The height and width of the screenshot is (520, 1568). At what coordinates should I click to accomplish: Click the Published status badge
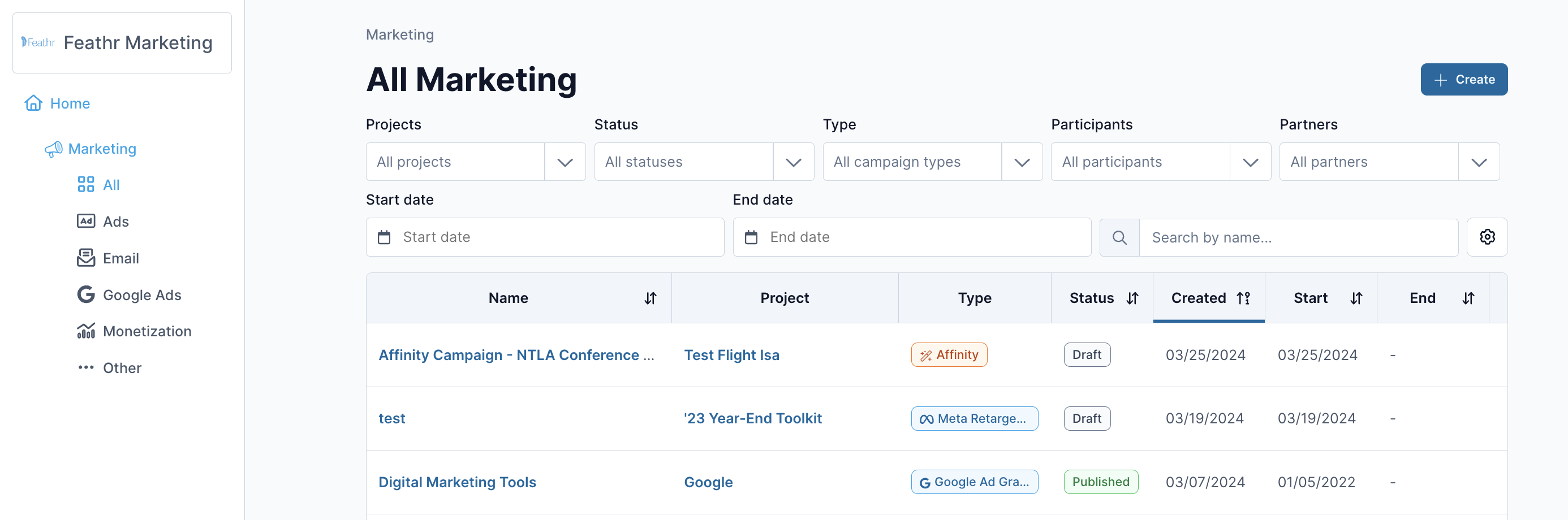coord(1101,482)
